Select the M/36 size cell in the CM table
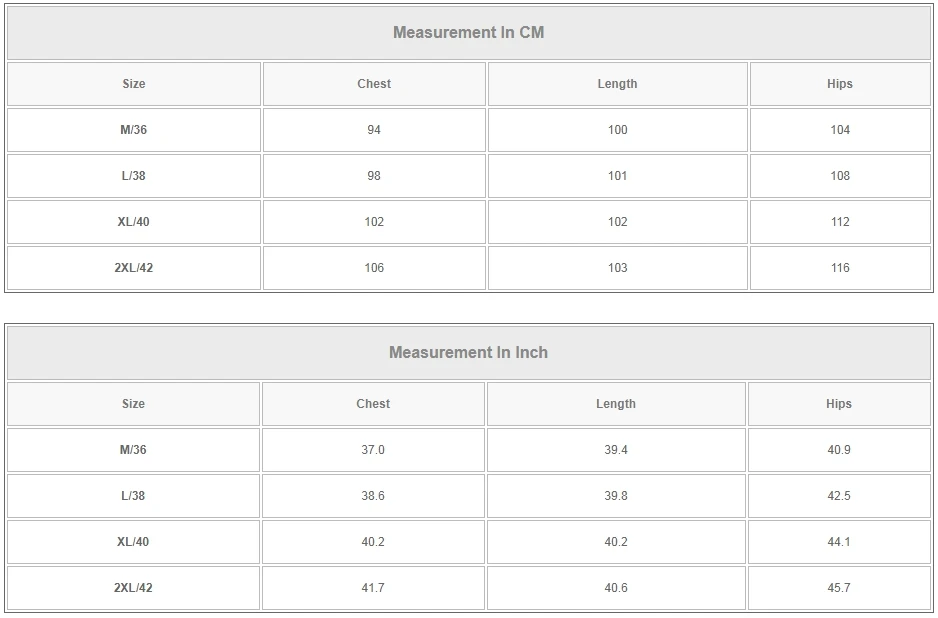938x618 pixels. coord(133,130)
